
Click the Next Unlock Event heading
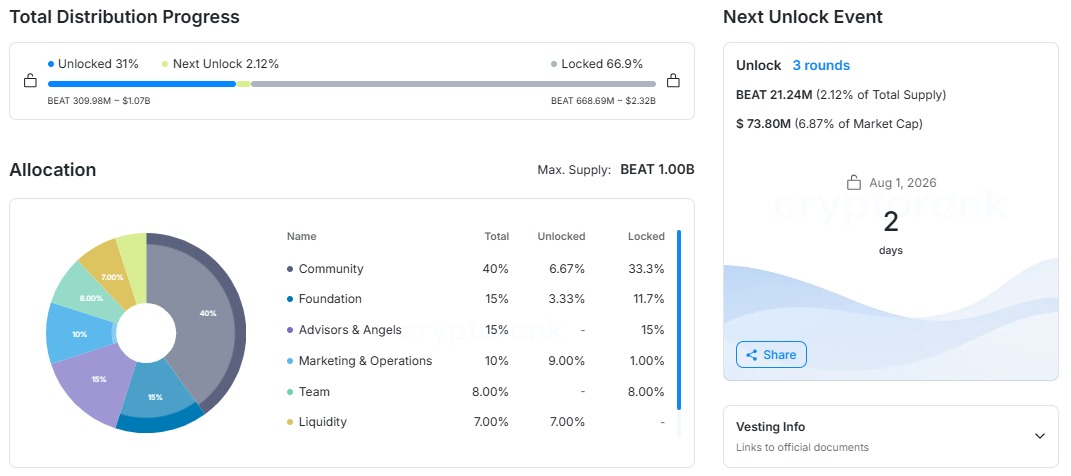[803, 17]
